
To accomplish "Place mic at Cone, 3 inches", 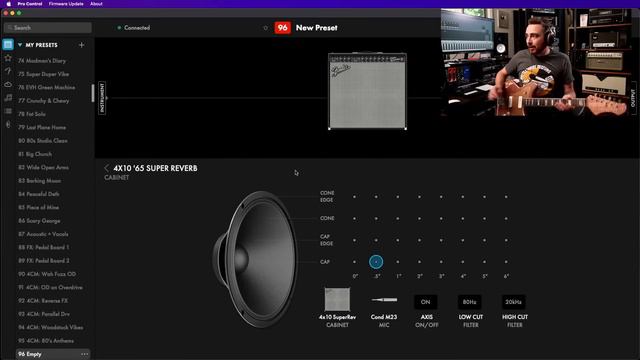I will [x=441, y=218].
